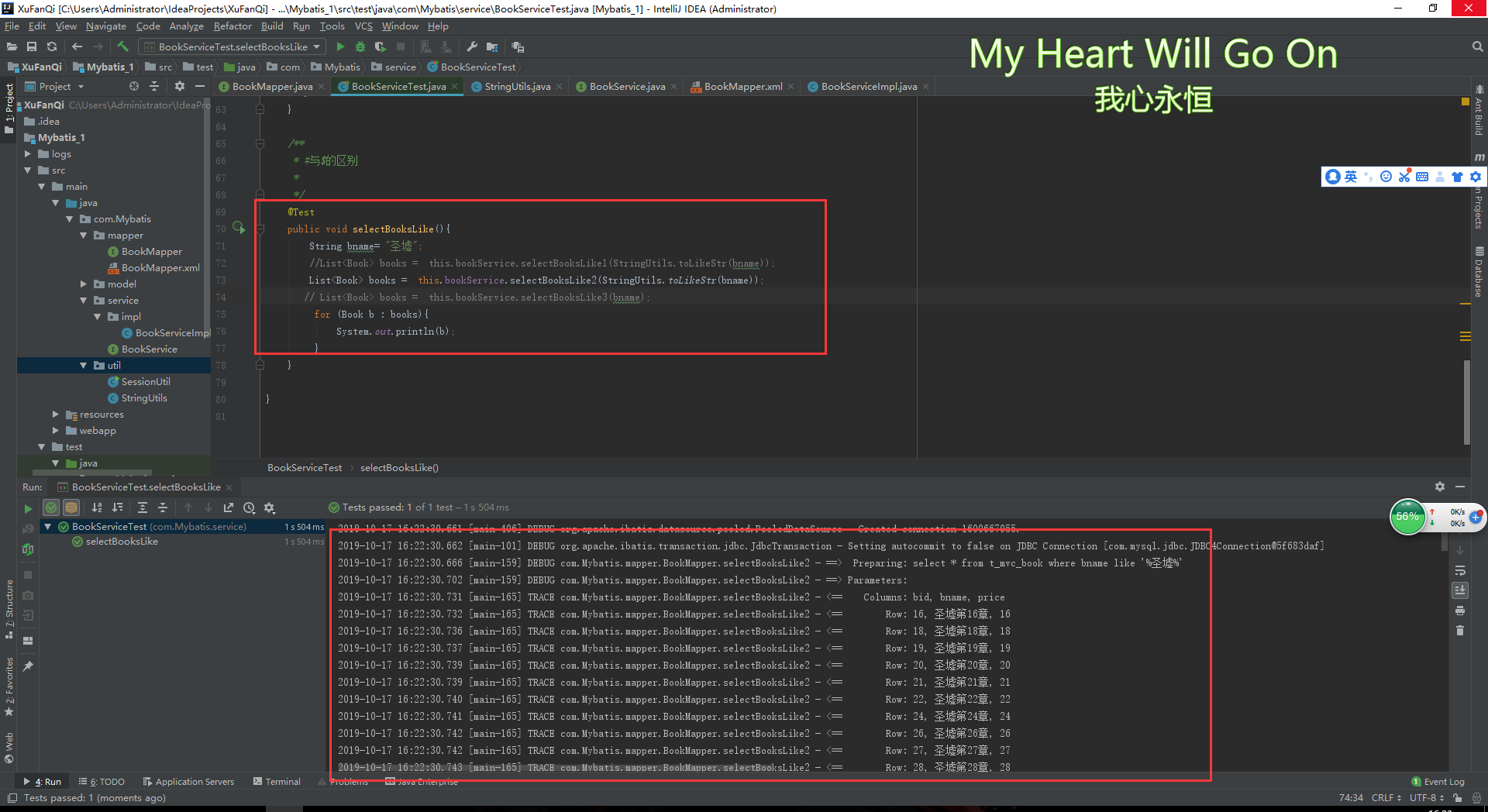Screen dimensions: 1488x812
Task: Open Settings via the wrench icon
Action: coord(471,47)
